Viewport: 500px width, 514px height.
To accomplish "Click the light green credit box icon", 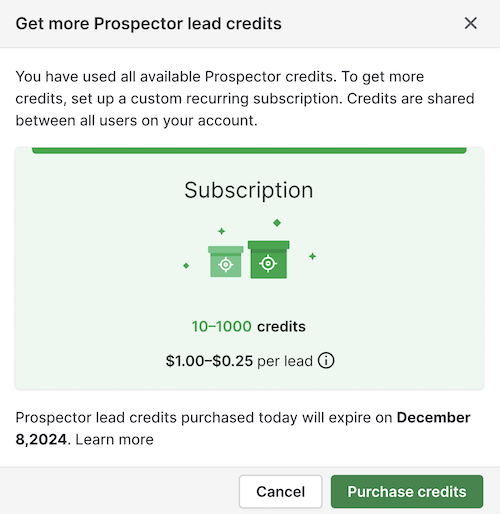I will 226,261.
